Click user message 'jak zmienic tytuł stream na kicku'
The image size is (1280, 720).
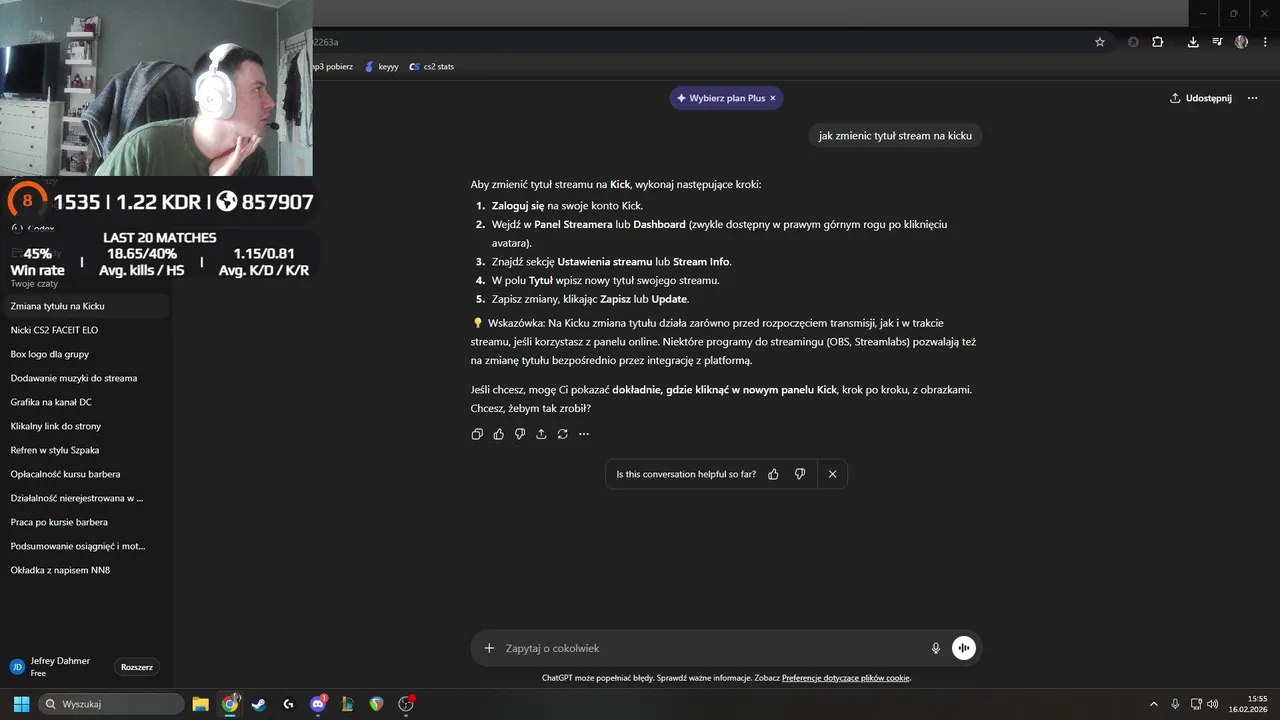click(895, 135)
